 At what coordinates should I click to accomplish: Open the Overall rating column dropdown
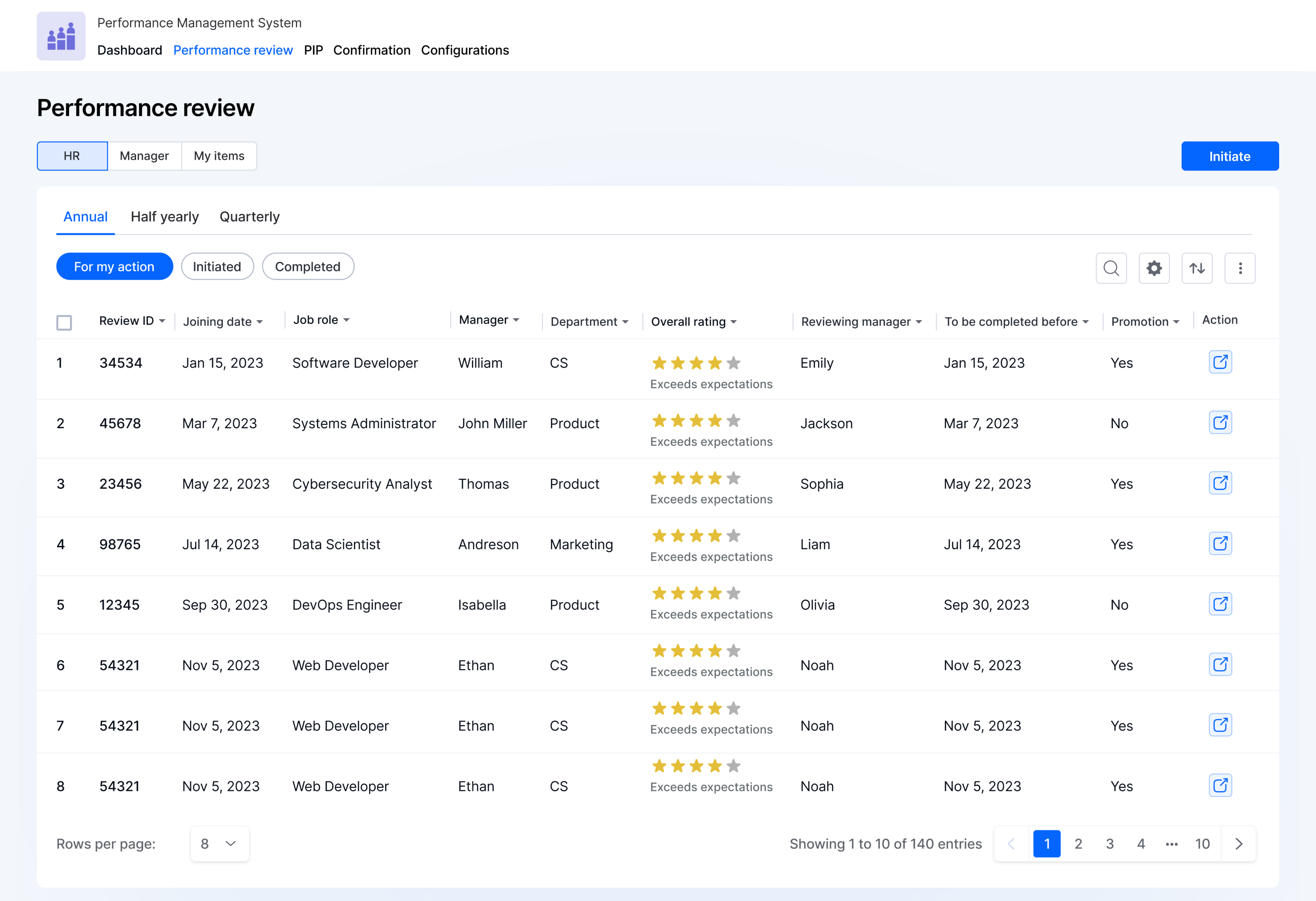tap(694, 322)
